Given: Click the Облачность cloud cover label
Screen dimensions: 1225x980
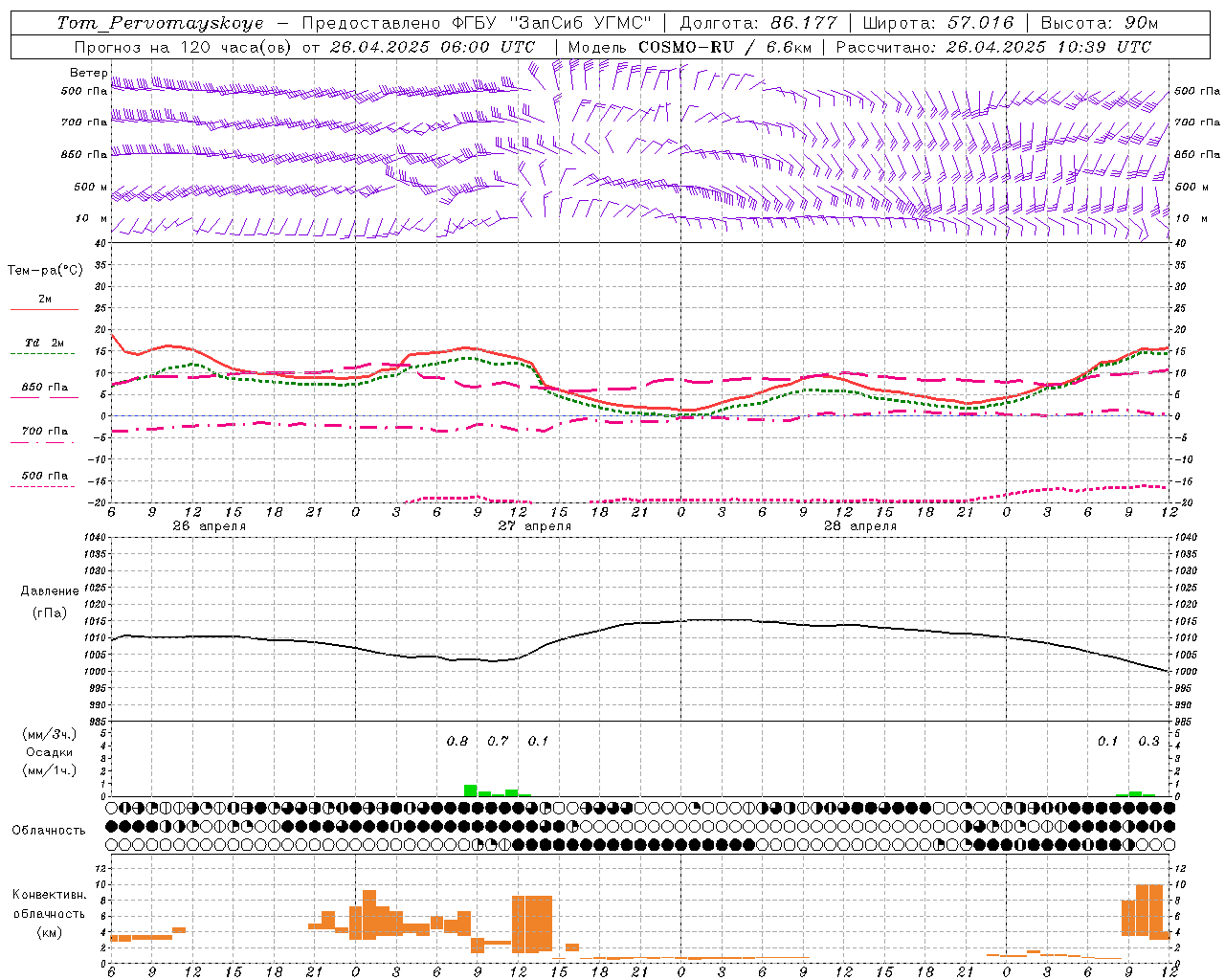Looking at the screenshot, I should [x=49, y=831].
